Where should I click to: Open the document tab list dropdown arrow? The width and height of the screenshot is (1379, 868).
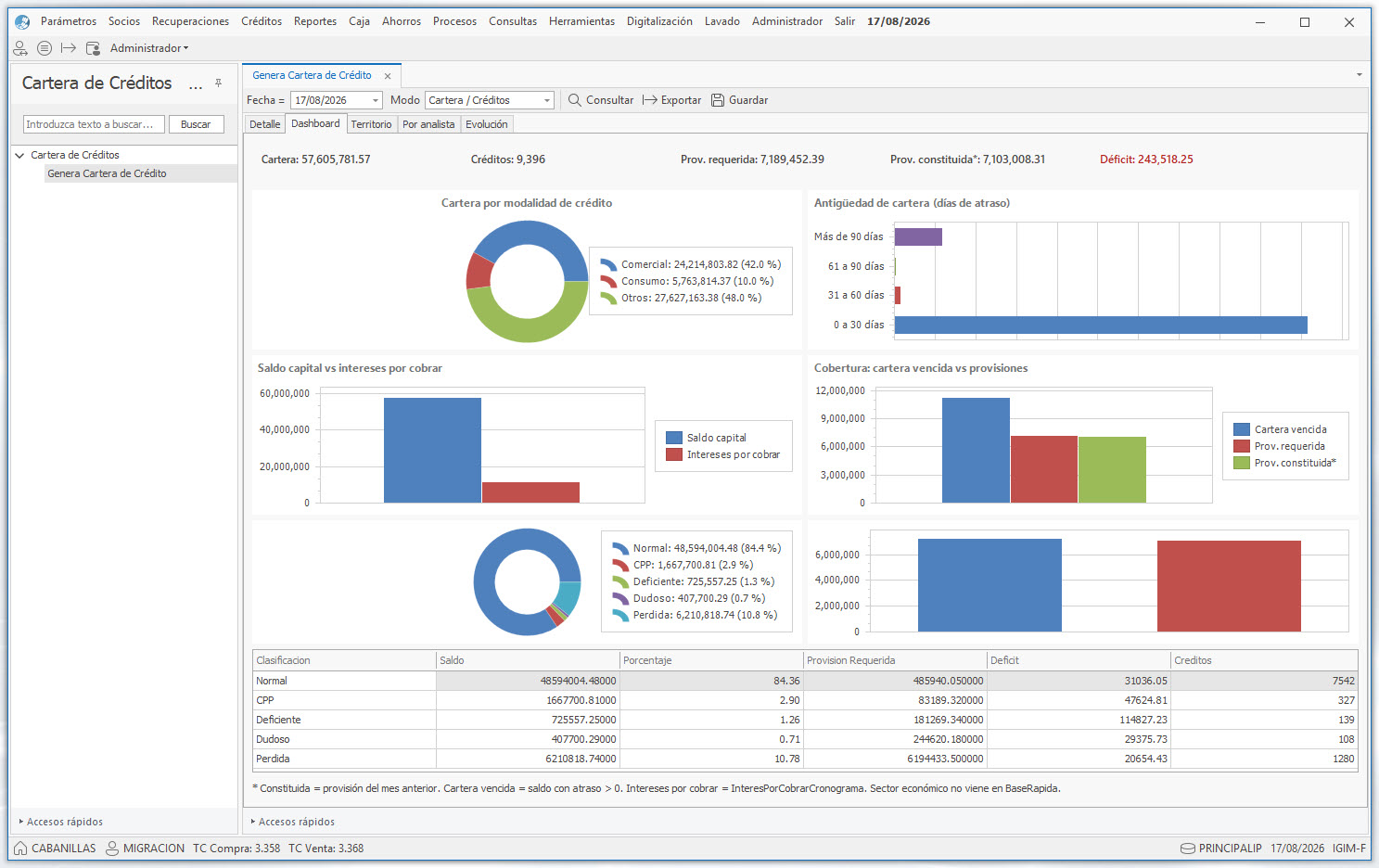[x=1360, y=75]
